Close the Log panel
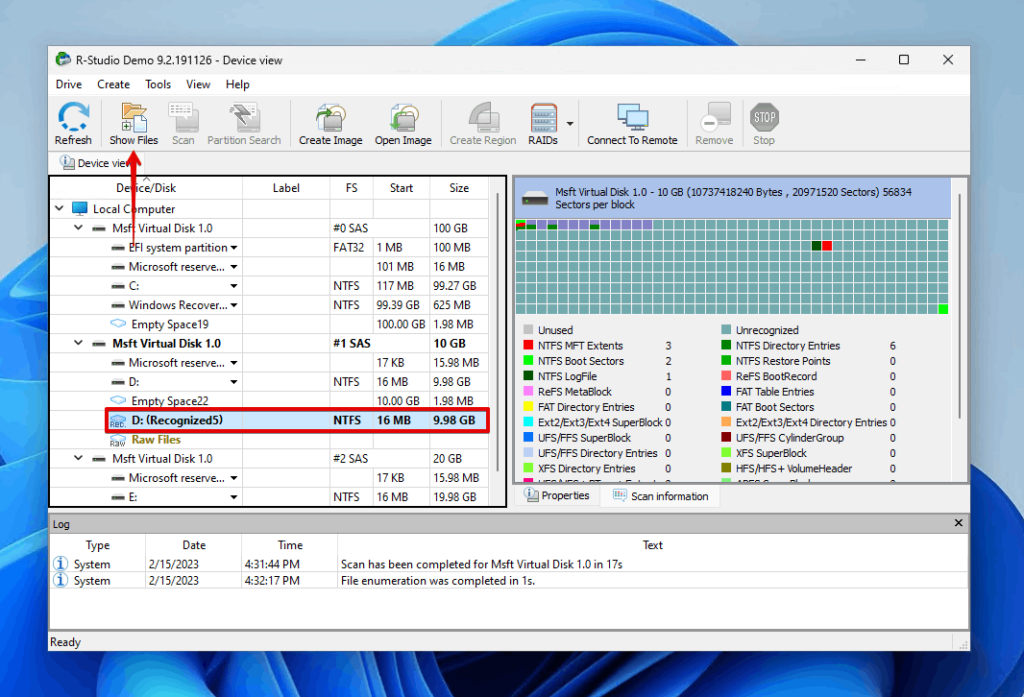This screenshot has height=697, width=1024. [x=957, y=522]
